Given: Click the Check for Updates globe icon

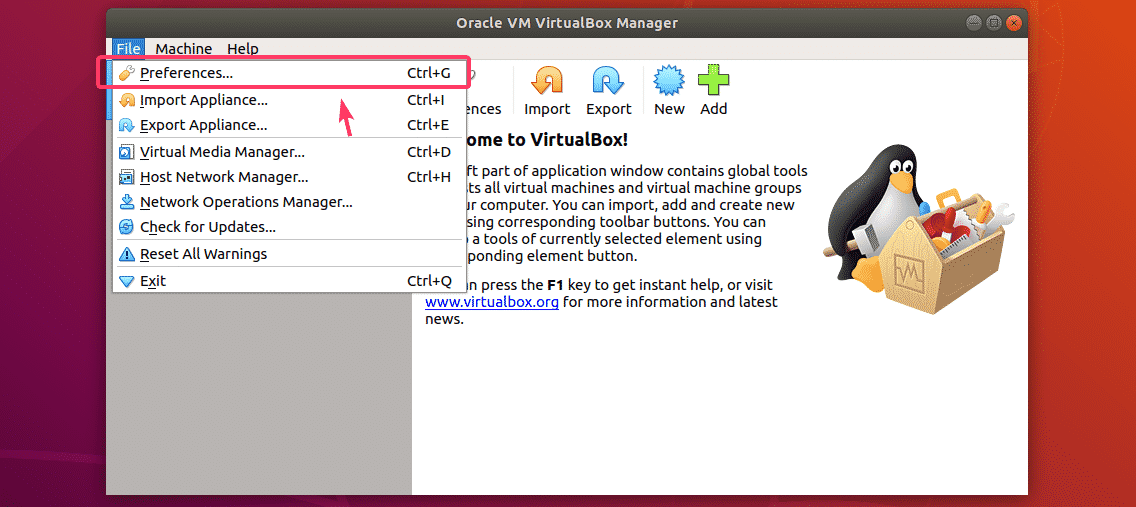Looking at the screenshot, I should (127, 227).
